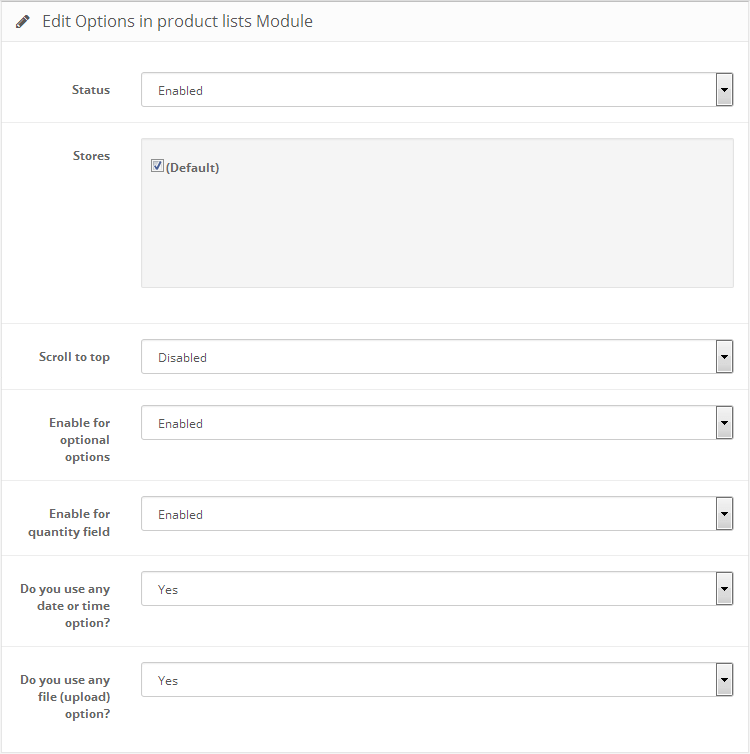The image size is (750, 754).
Task: Click the quantity field Enabled select box
Action: (437, 514)
